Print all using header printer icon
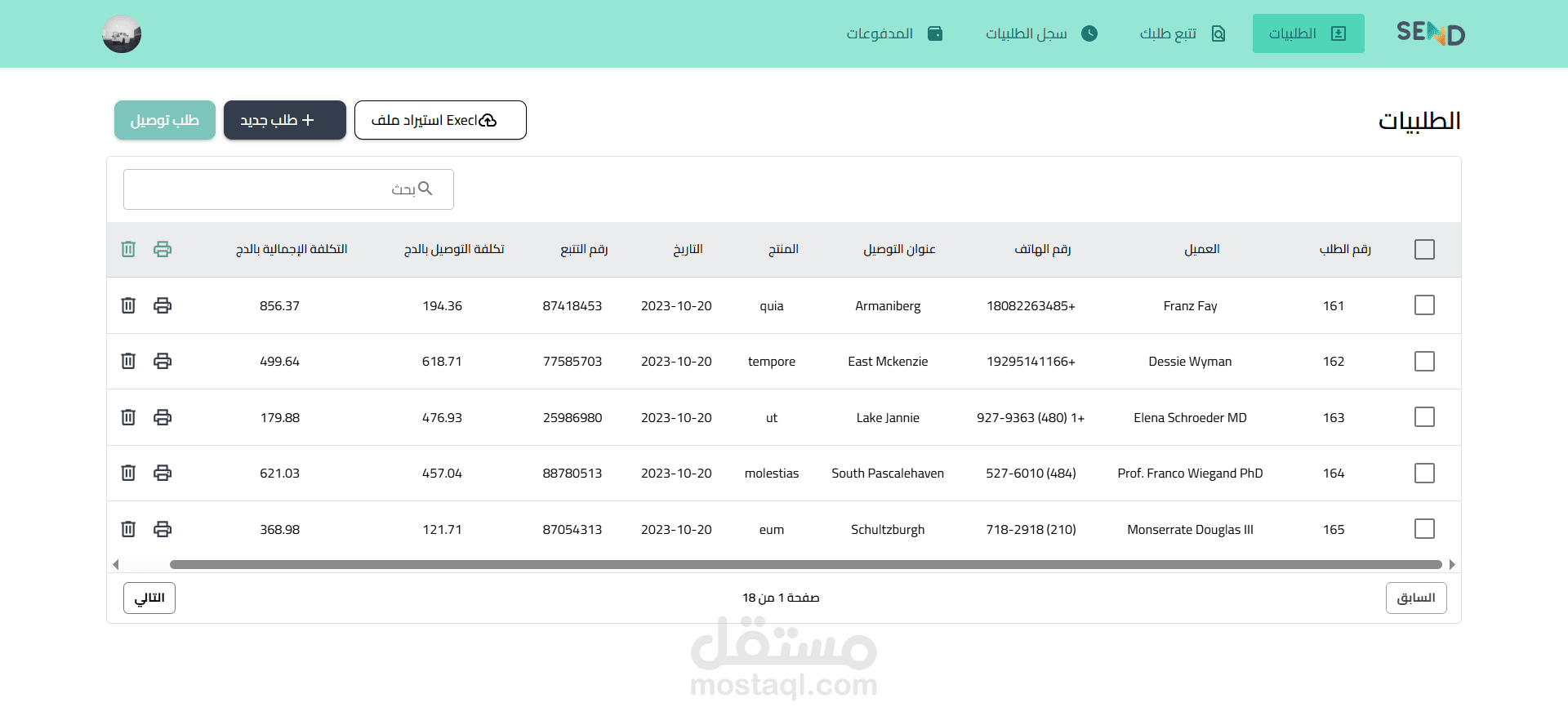The width and height of the screenshot is (1568, 716). click(163, 249)
